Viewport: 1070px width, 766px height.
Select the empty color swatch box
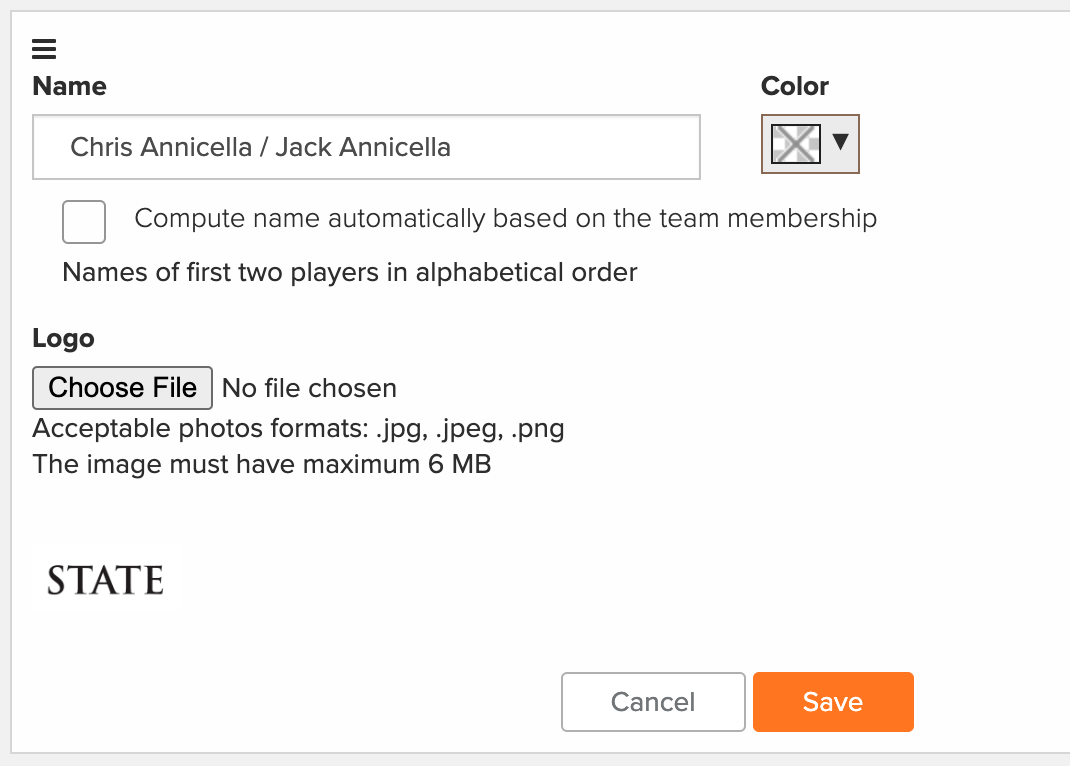pos(796,144)
